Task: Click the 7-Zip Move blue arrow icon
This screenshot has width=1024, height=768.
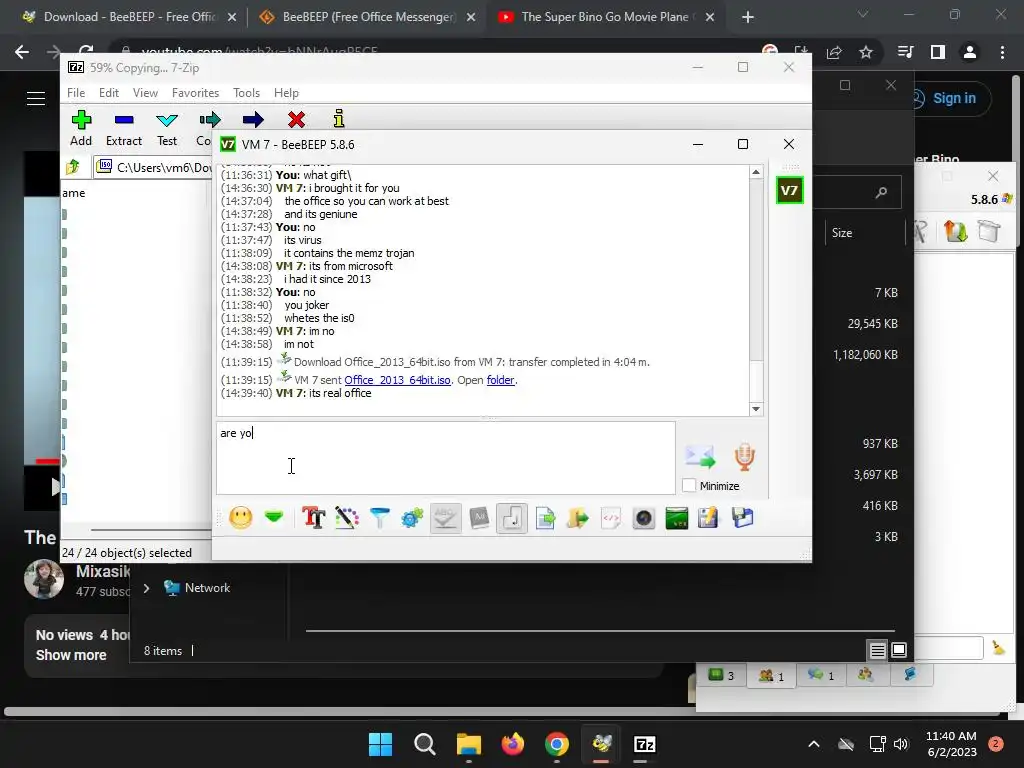Action: tap(253, 120)
